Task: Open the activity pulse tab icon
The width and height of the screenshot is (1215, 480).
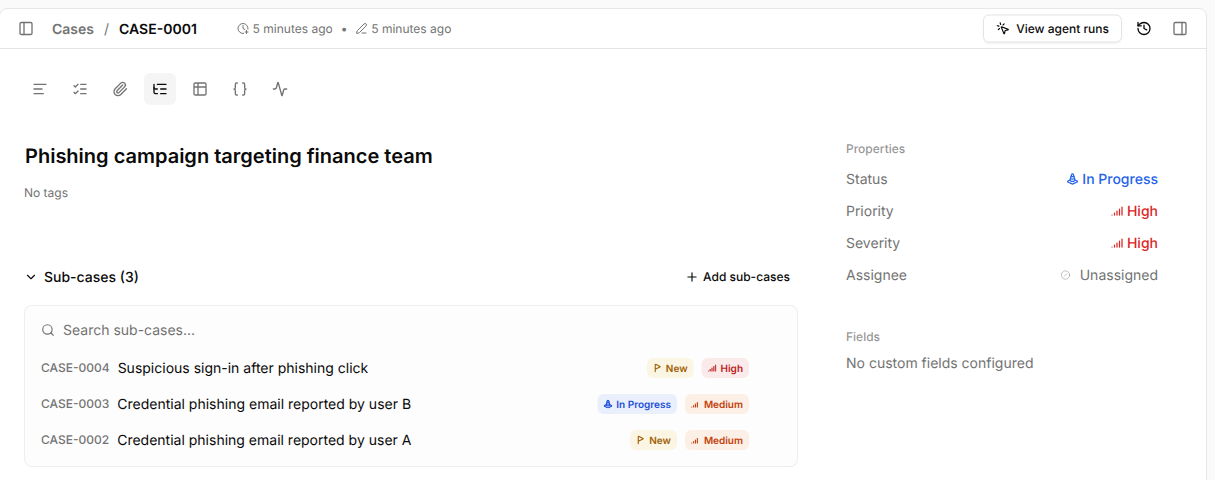Action: click(x=280, y=89)
